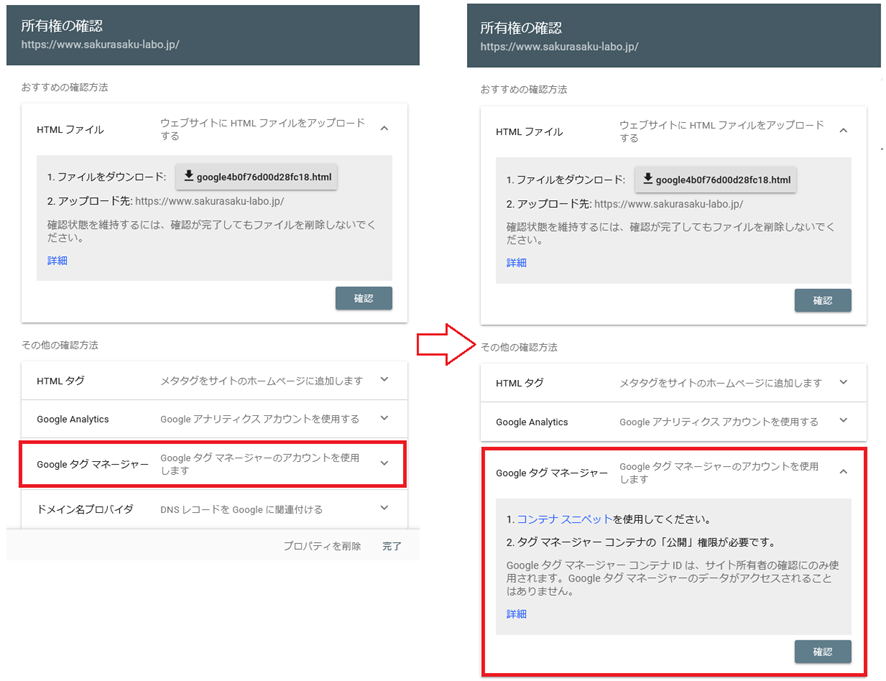Screen dimensions: 886x681
Task: Click 所有権の確認 header in right panel
Action: (521, 28)
